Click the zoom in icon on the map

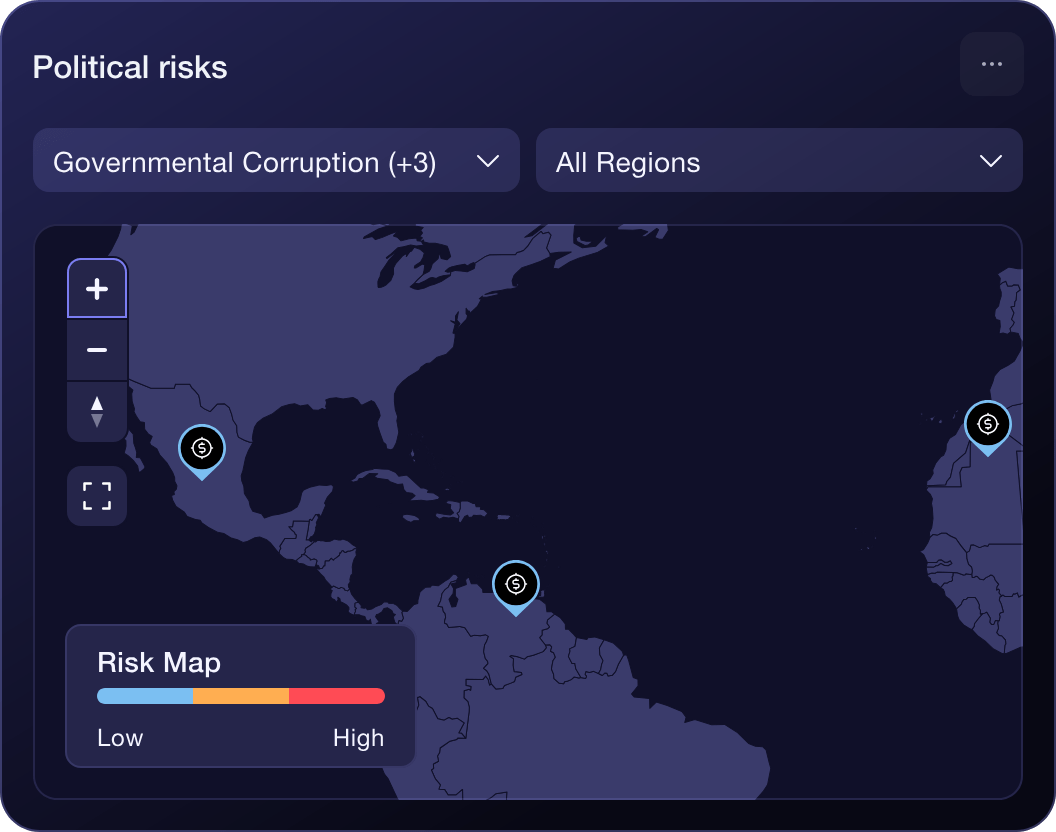click(96, 288)
